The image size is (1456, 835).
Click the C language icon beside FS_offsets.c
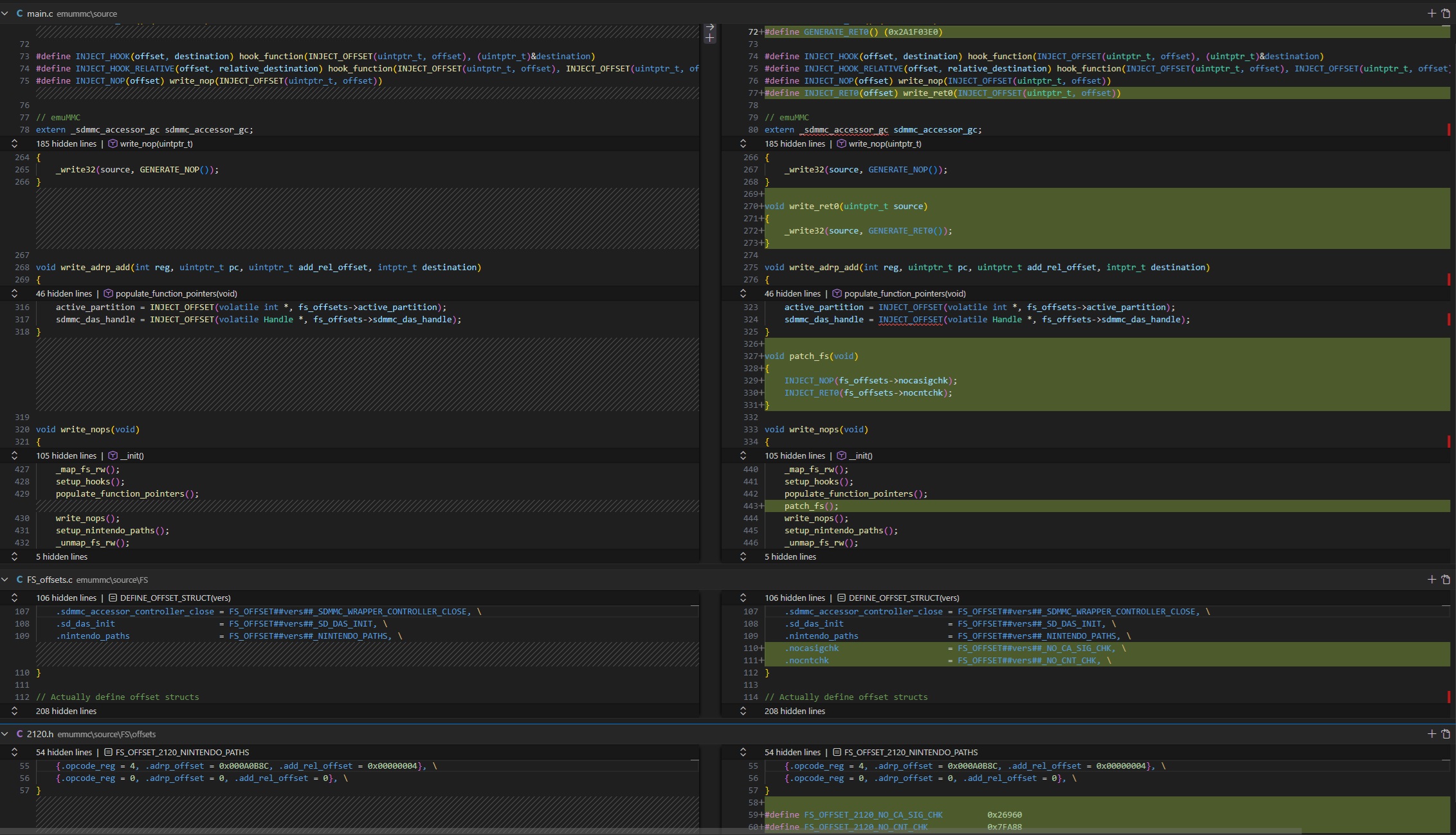[x=19, y=580]
